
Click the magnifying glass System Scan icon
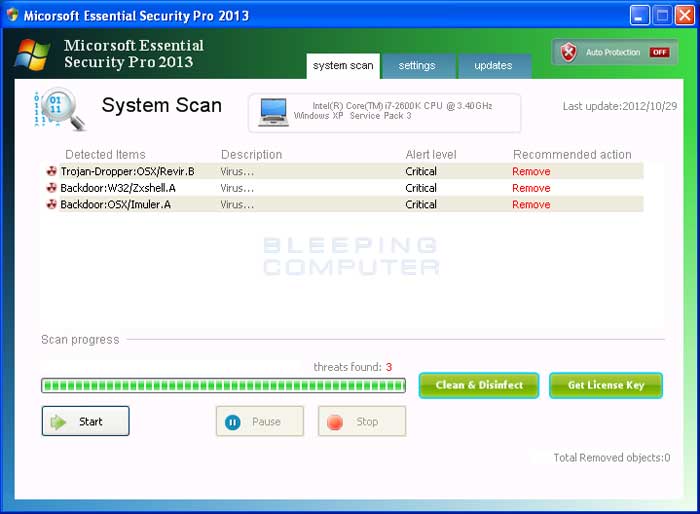60,109
